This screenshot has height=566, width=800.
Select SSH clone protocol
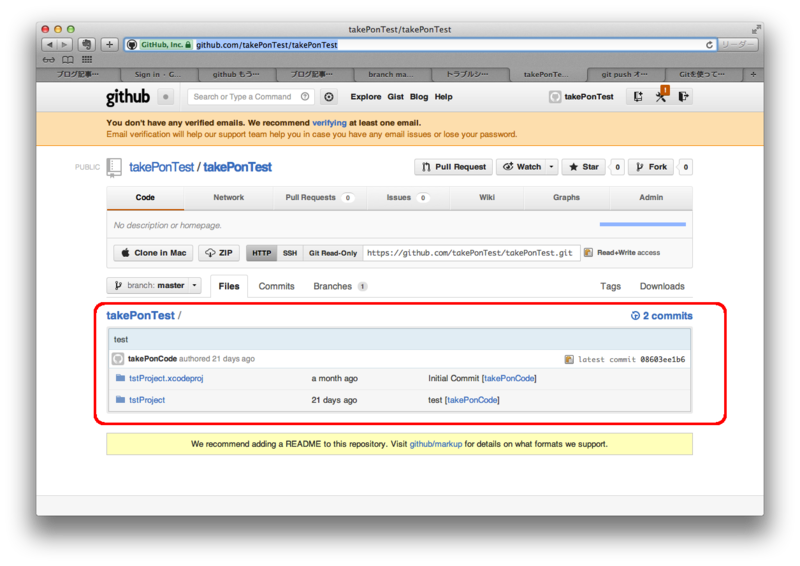point(290,253)
